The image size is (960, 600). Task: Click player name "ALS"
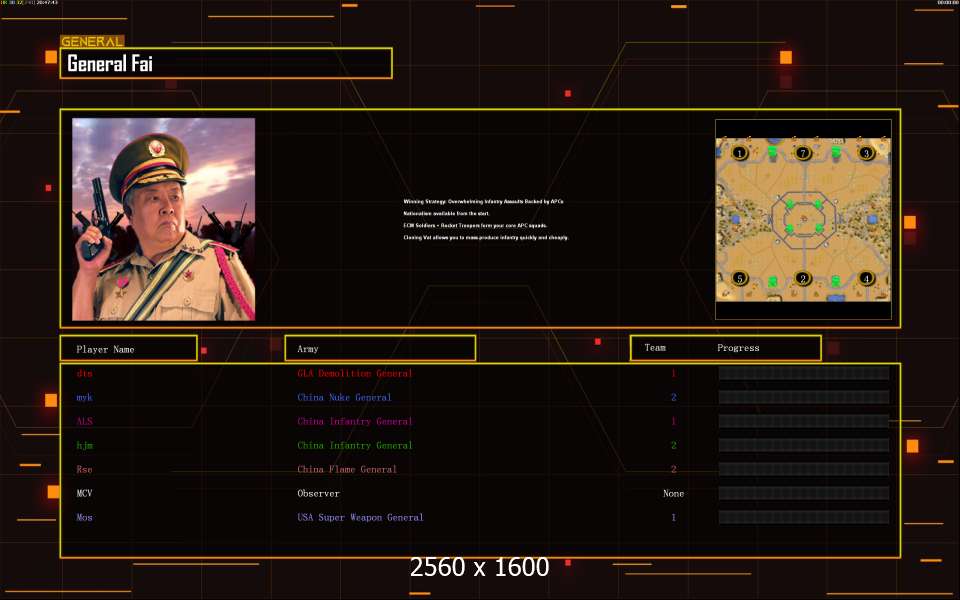(84, 421)
